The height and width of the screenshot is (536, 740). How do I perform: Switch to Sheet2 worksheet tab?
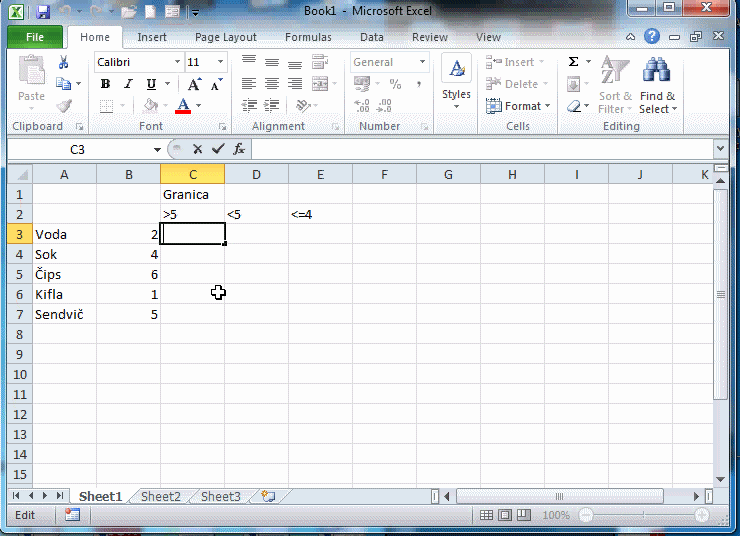point(160,496)
